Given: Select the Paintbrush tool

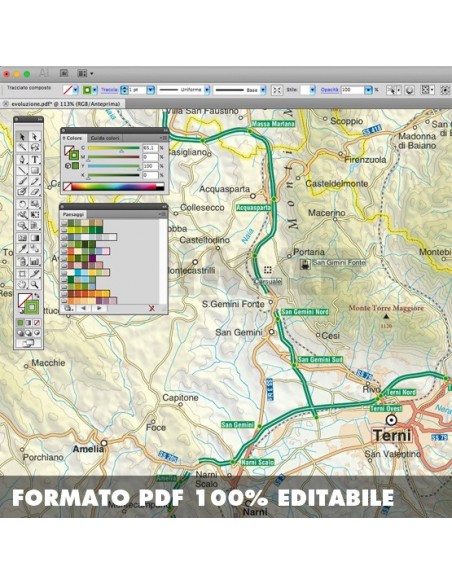Looking at the screenshot, I should point(22,181).
